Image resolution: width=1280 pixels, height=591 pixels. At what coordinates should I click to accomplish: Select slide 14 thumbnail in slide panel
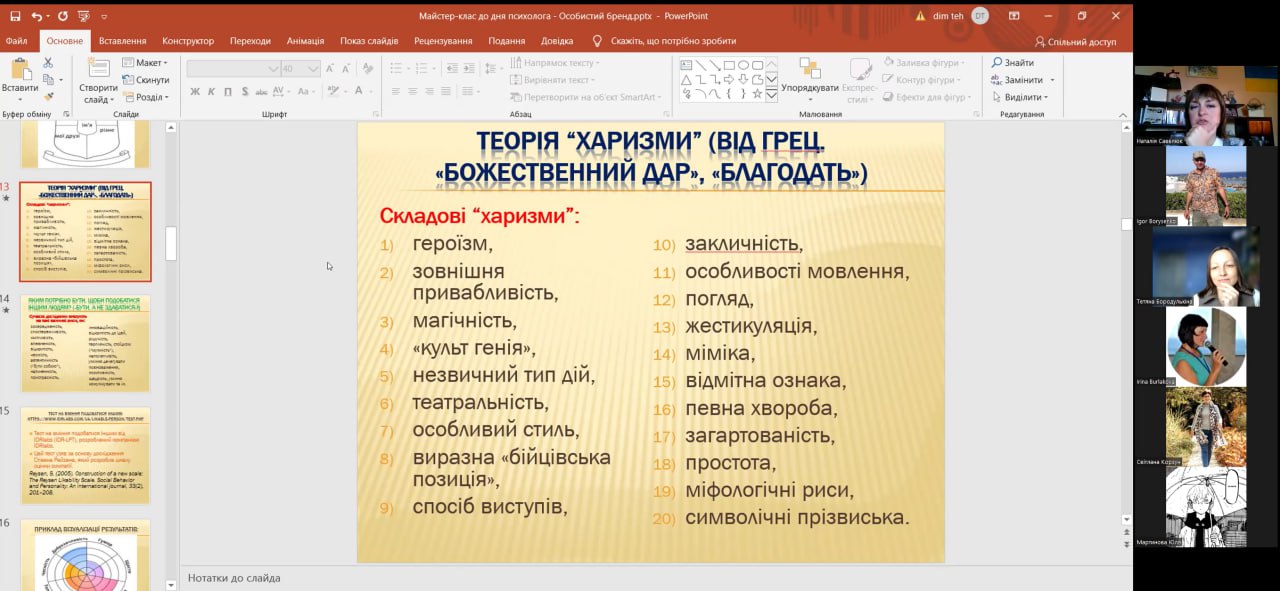(x=85, y=343)
